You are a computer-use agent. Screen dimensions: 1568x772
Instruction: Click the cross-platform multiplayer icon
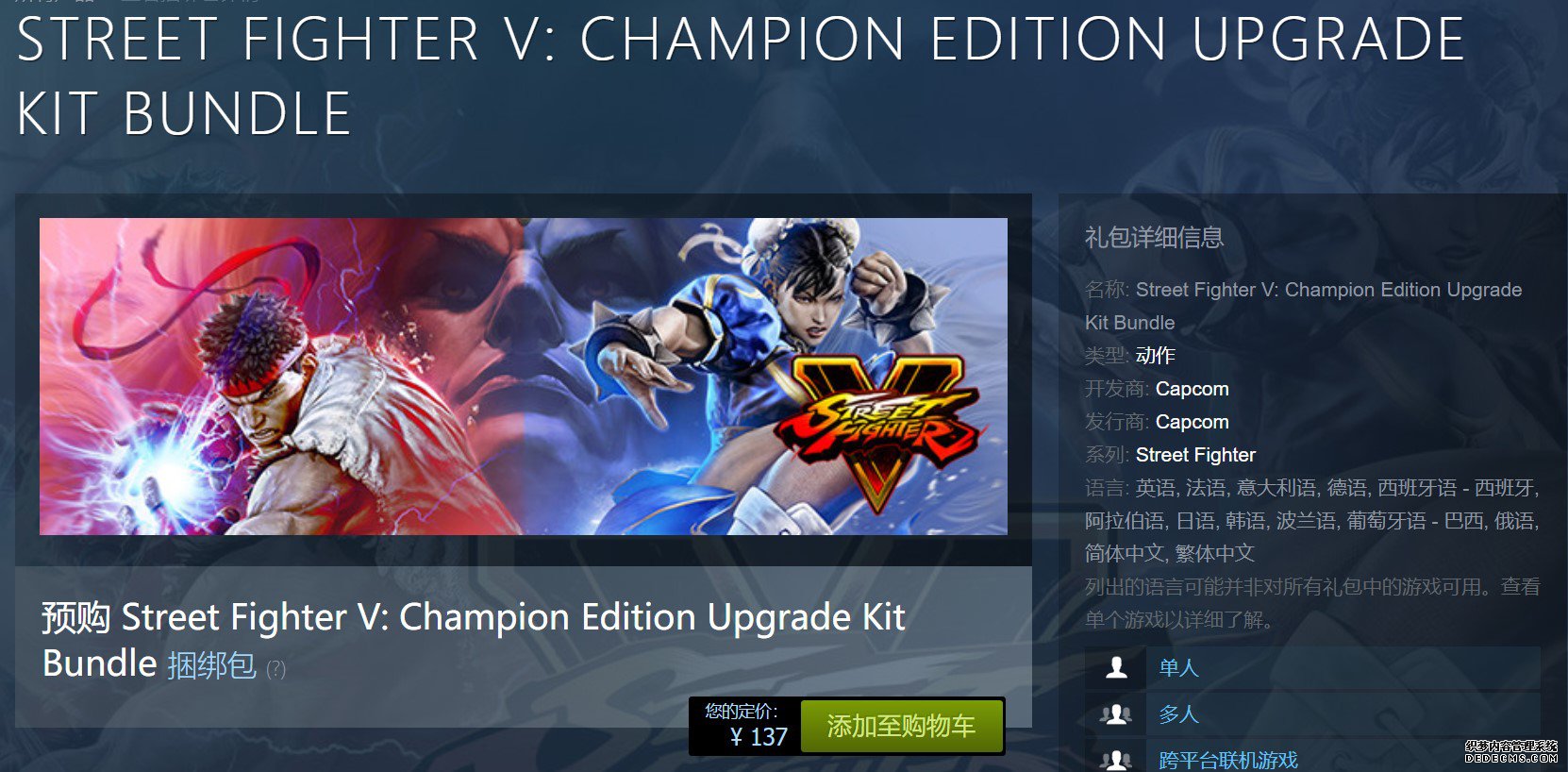pyautogui.click(x=1116, y=760)
